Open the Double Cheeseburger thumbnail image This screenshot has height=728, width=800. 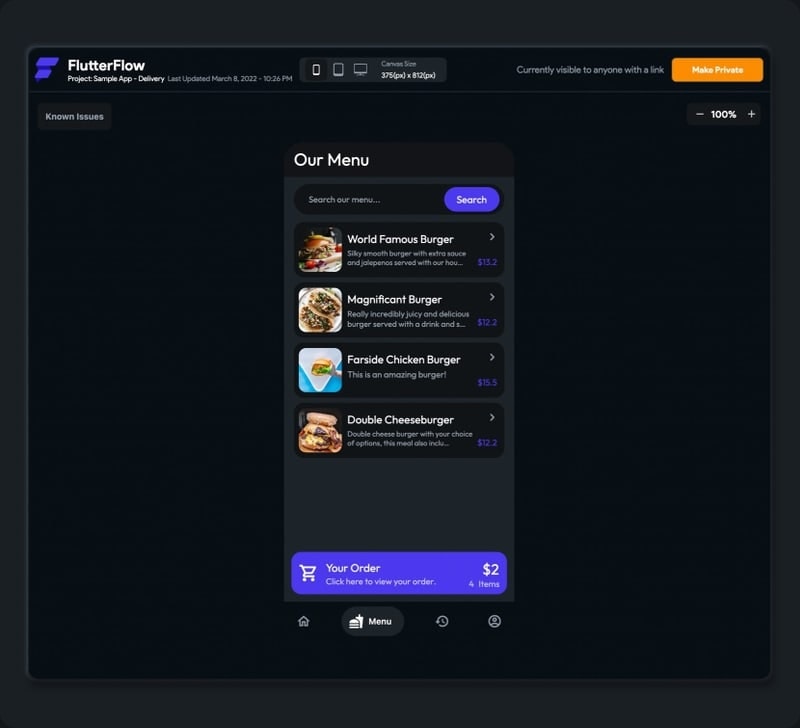pos(319,430)
